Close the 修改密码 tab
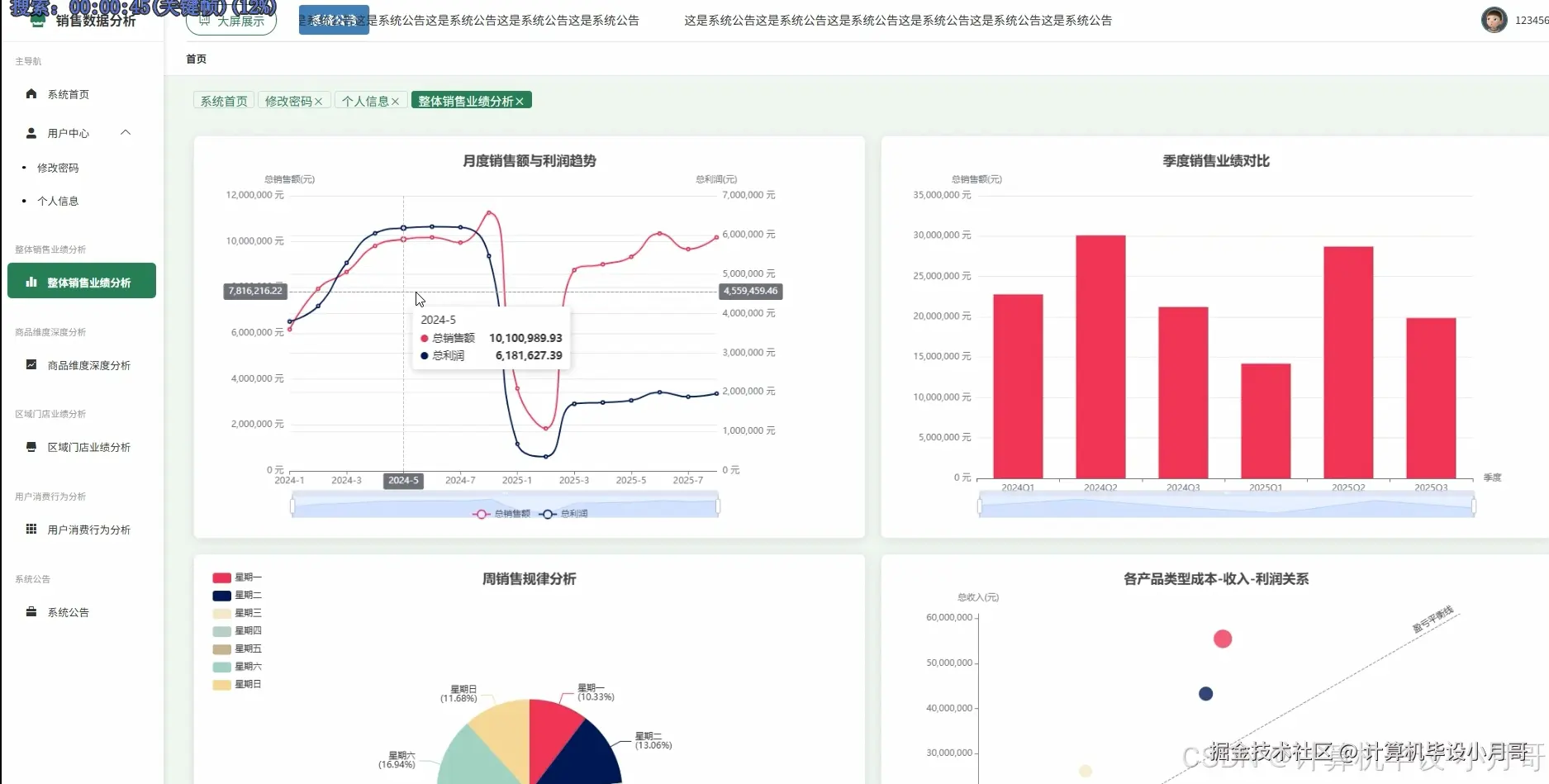1549x784 pixels. [x=319, y=102]
